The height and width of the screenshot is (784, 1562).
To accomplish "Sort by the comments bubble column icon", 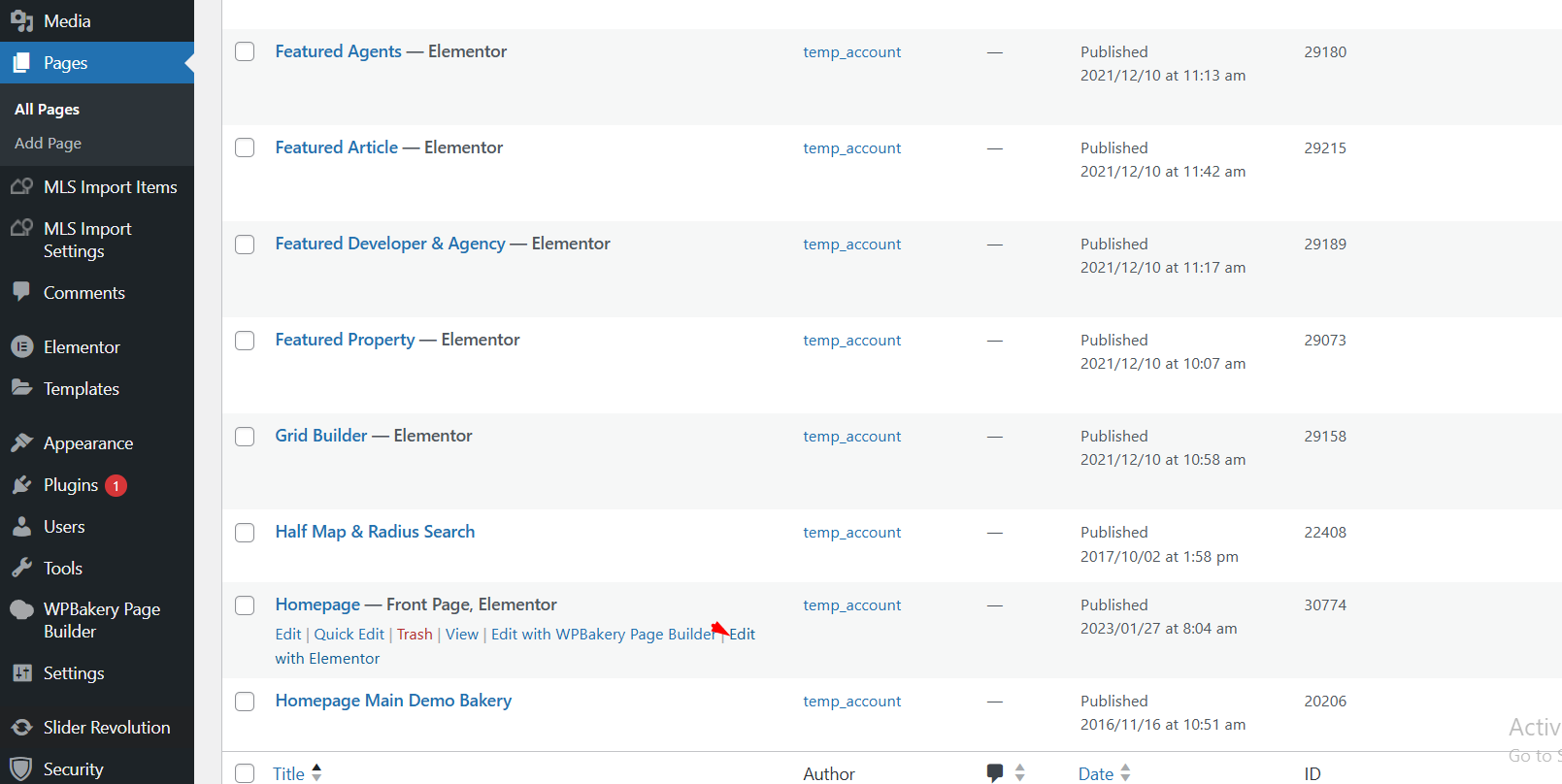I will coord(995,772).
